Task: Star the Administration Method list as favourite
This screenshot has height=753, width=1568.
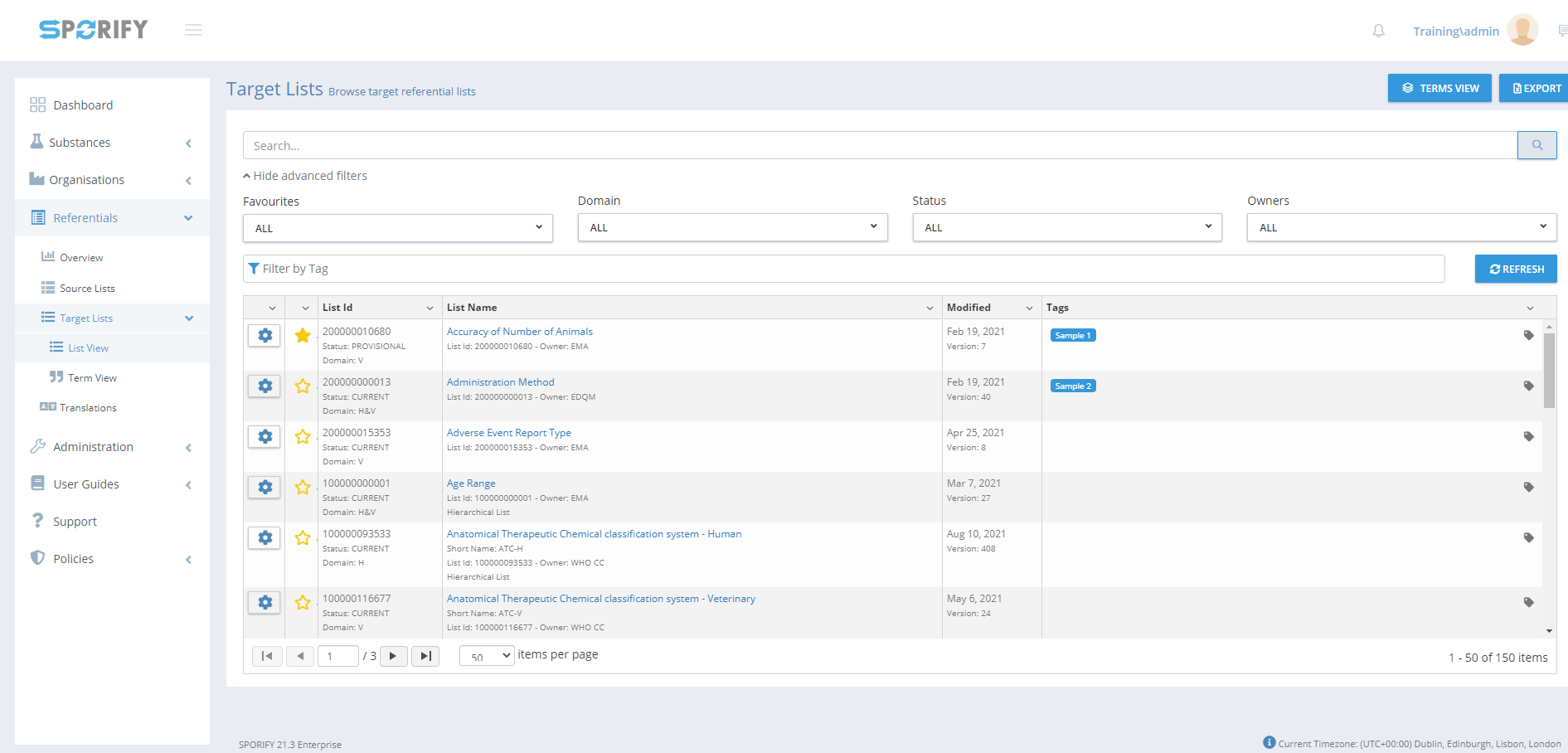Action: pyautogui.click(x=303, y=386)
